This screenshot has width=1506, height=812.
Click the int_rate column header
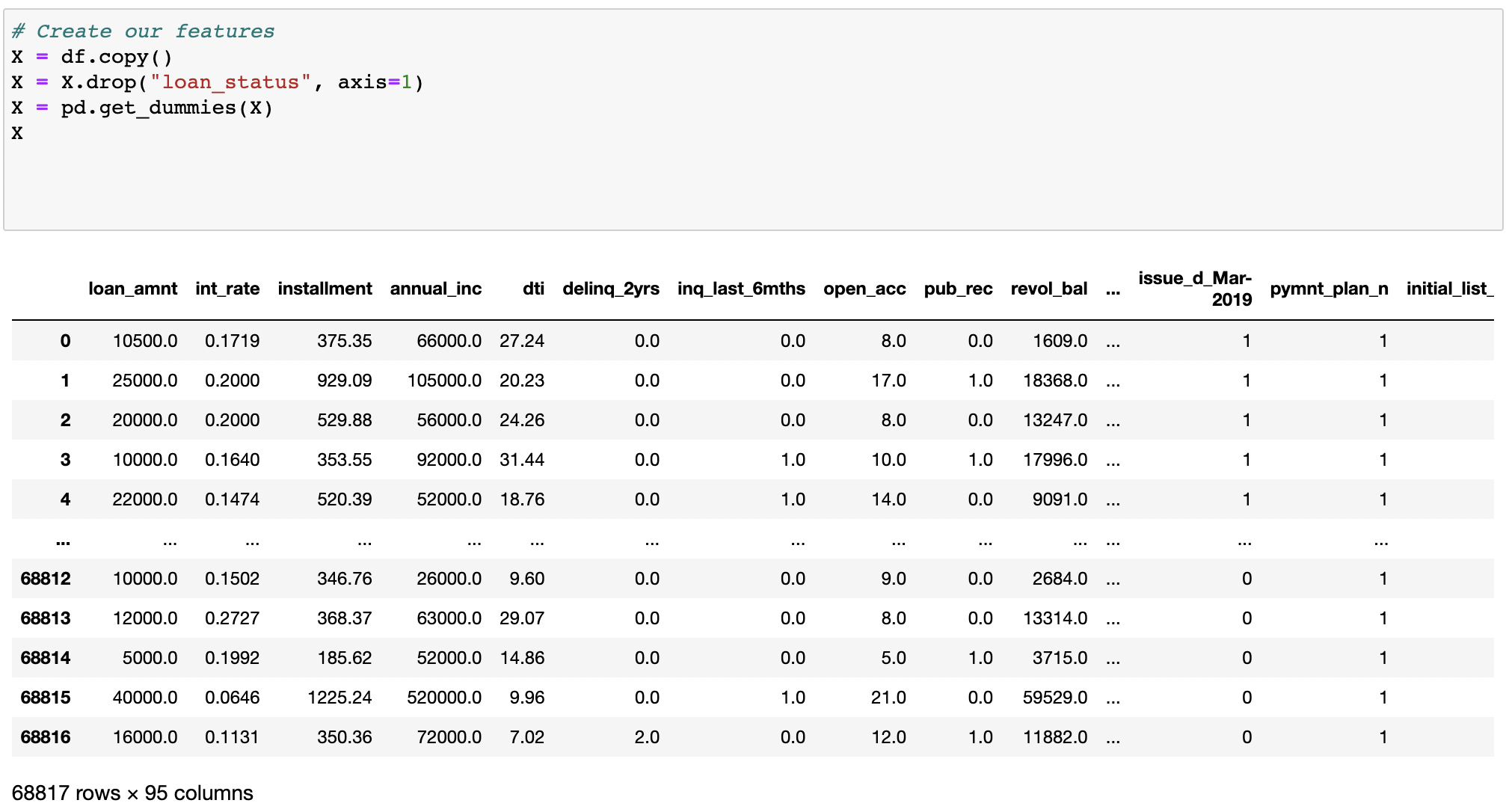[x=228, y=289]
